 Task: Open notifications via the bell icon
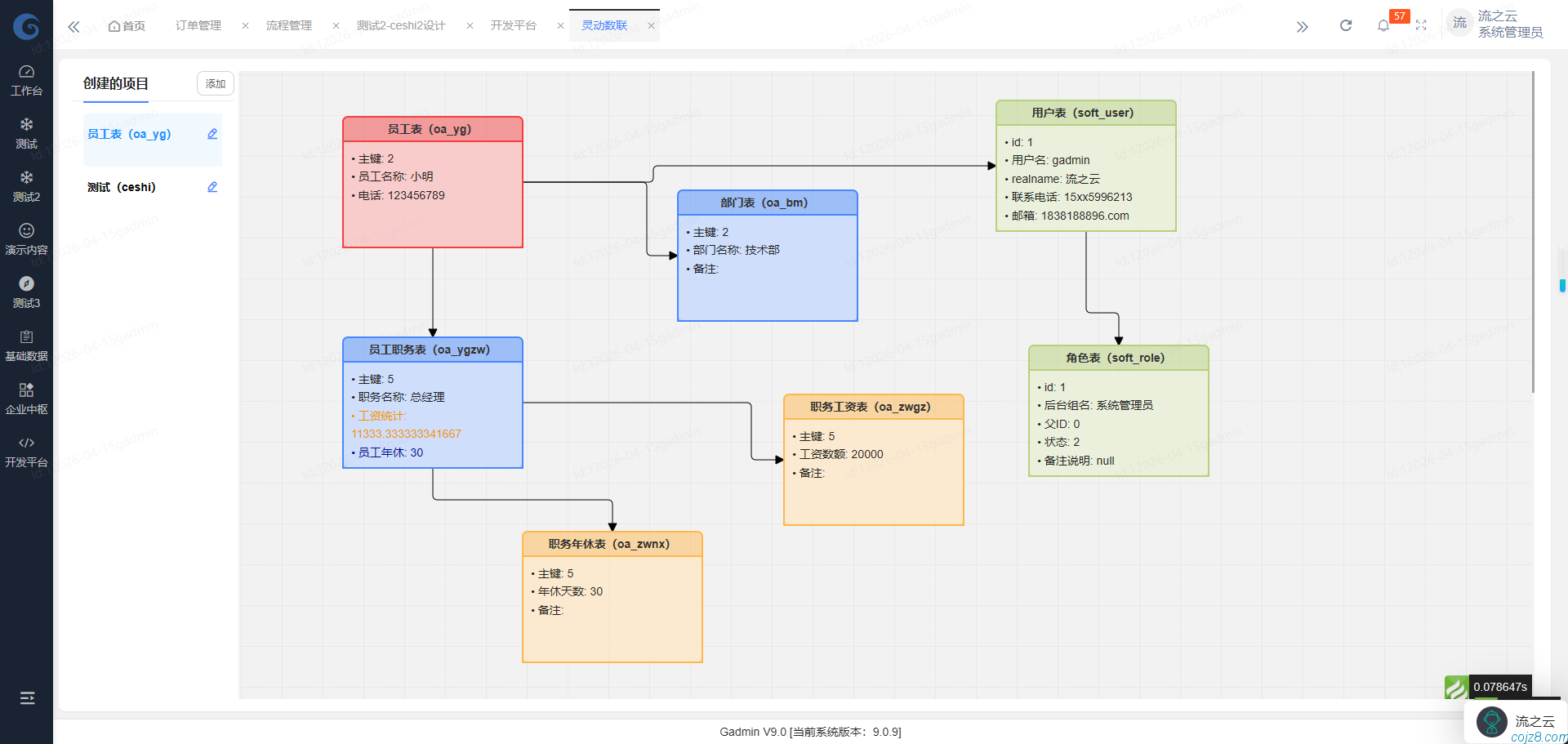tap(1383, 25)
